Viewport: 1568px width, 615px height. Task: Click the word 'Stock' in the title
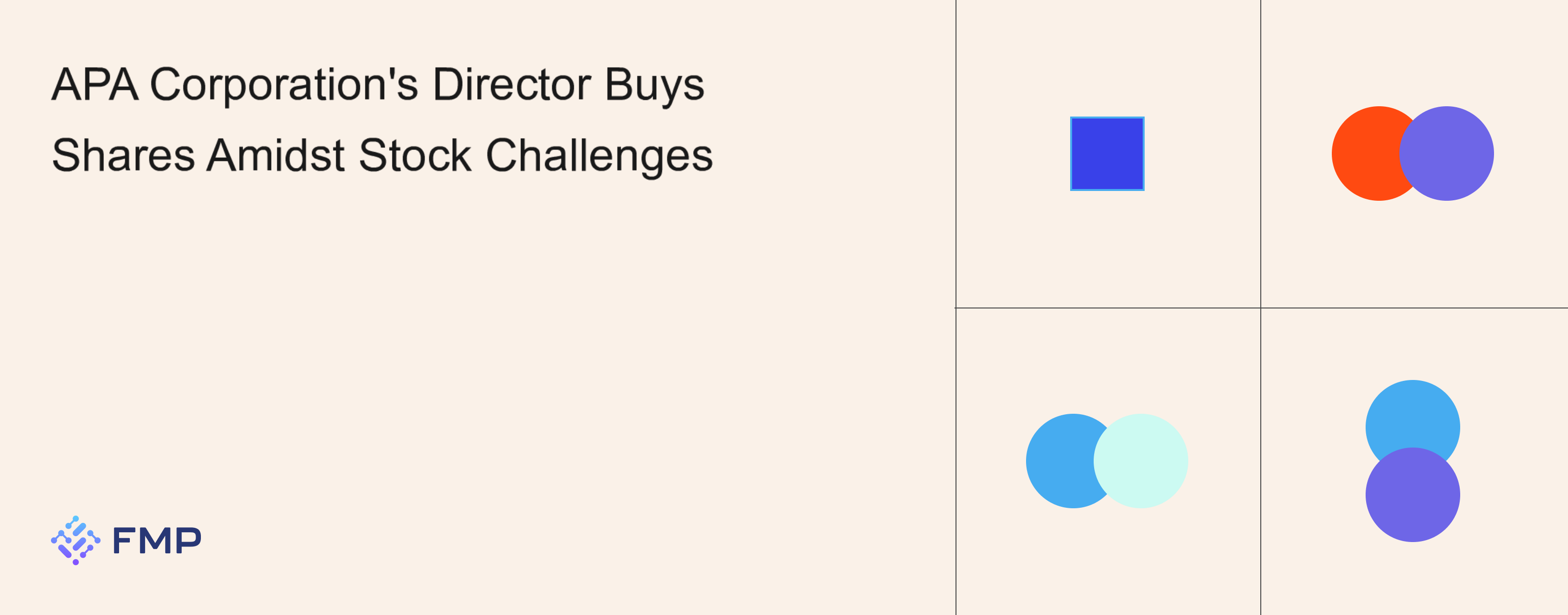point(415,155)
